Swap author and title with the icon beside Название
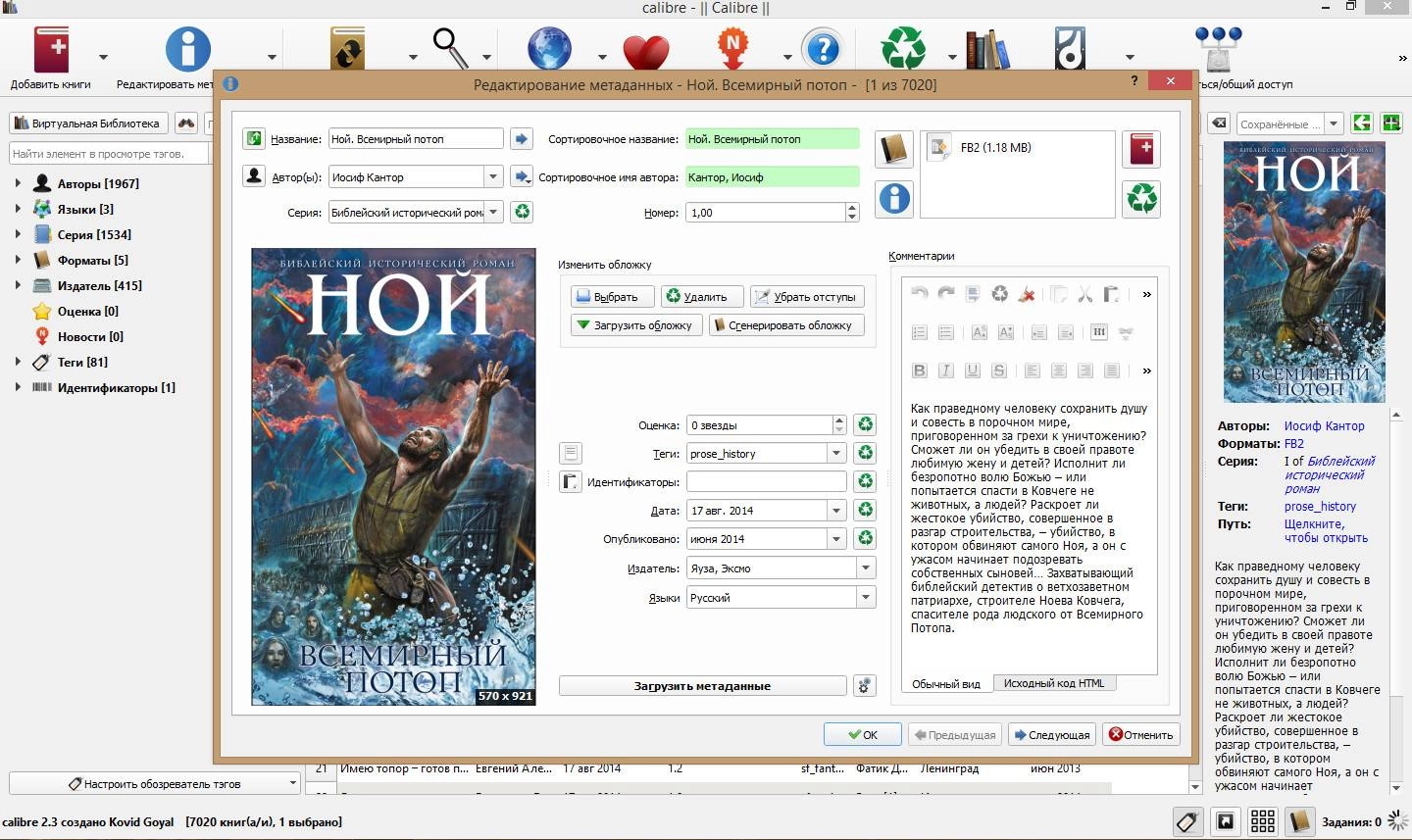Image resolution: width=1412 pixels, height=840 pixels. pos(254,139)
